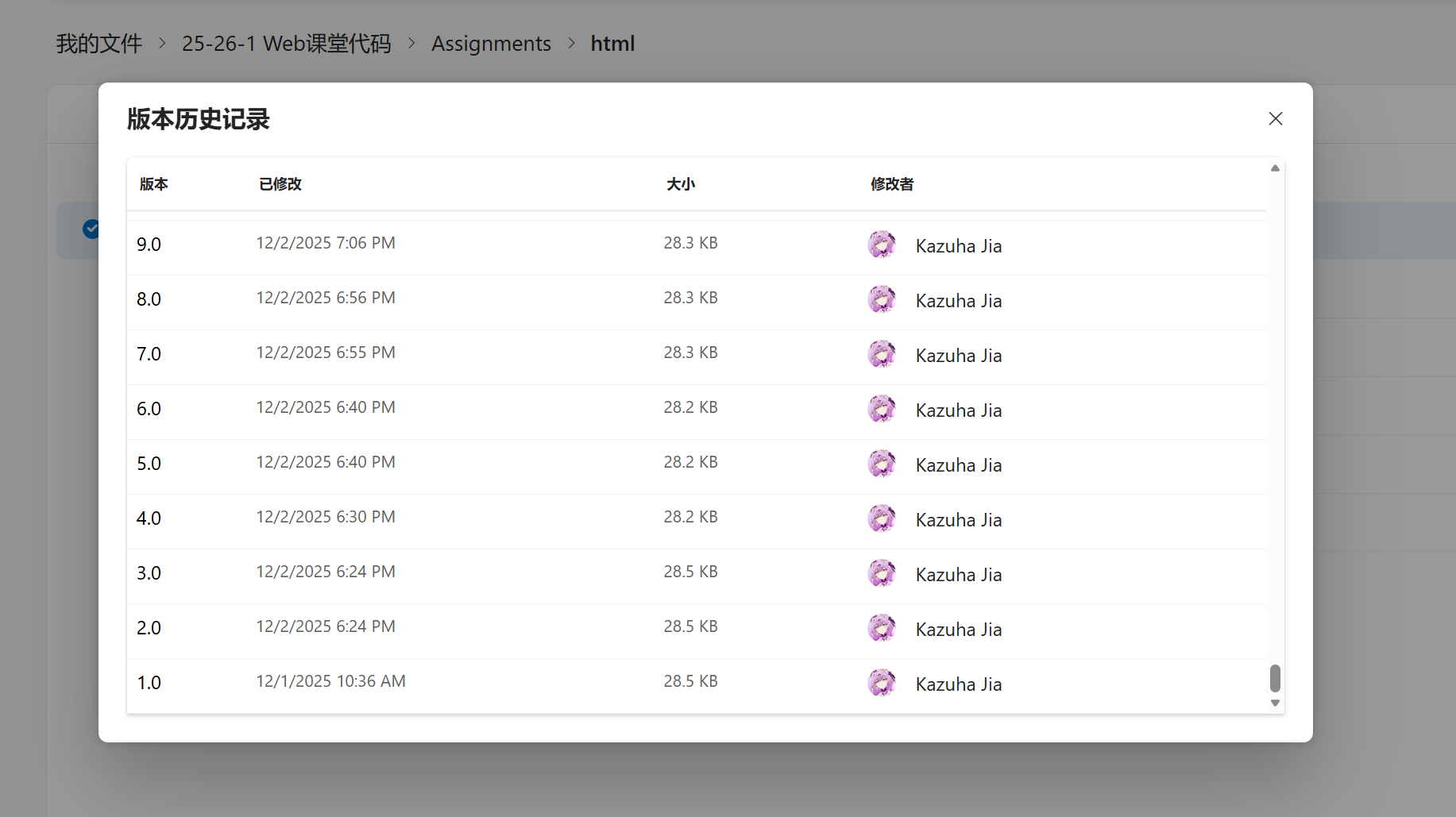Open version 1.0 dated 12/1/2025 10:36 AM
Screen dimensions: 1456x817
330,681
